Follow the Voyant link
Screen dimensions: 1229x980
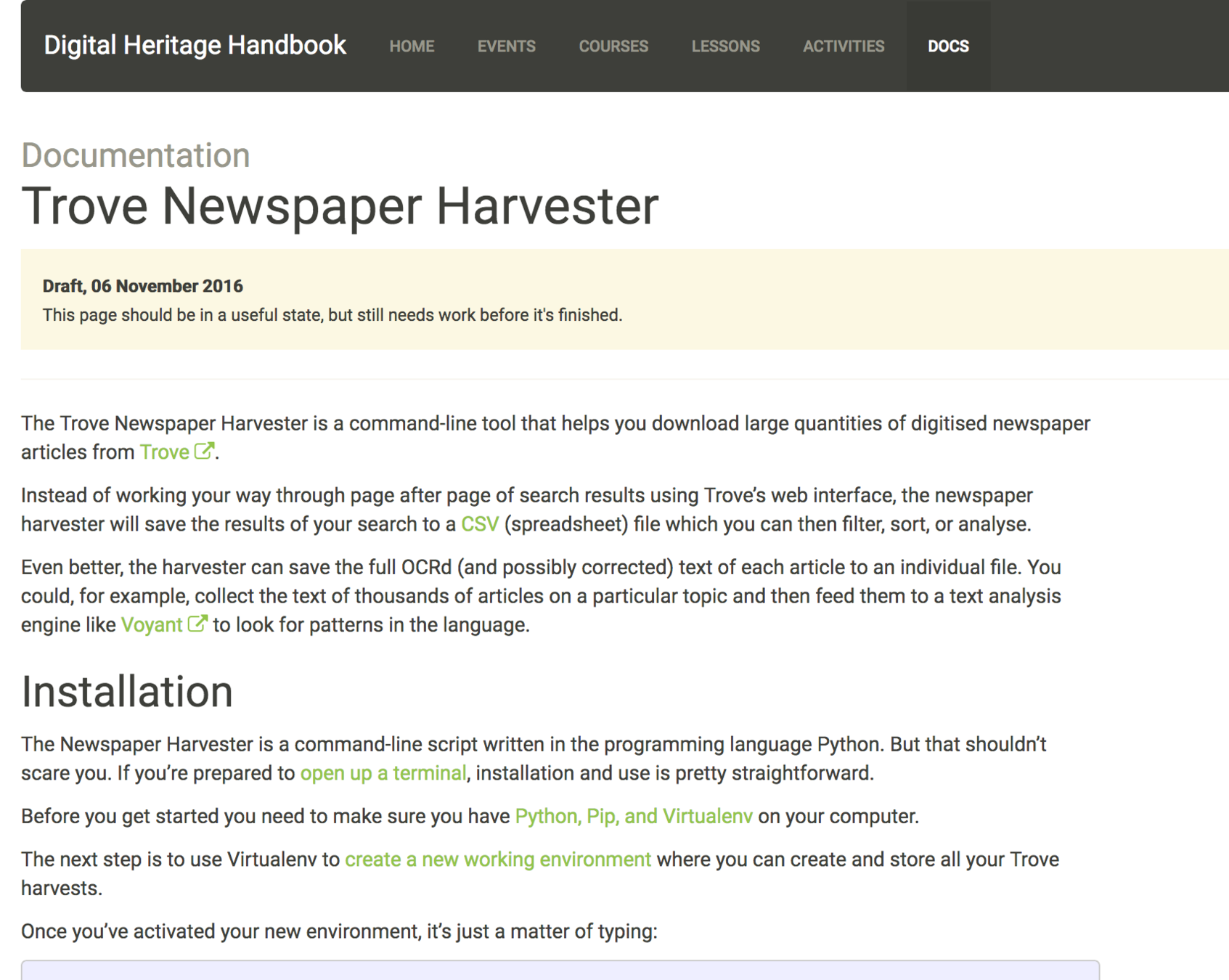coord(152,625)
